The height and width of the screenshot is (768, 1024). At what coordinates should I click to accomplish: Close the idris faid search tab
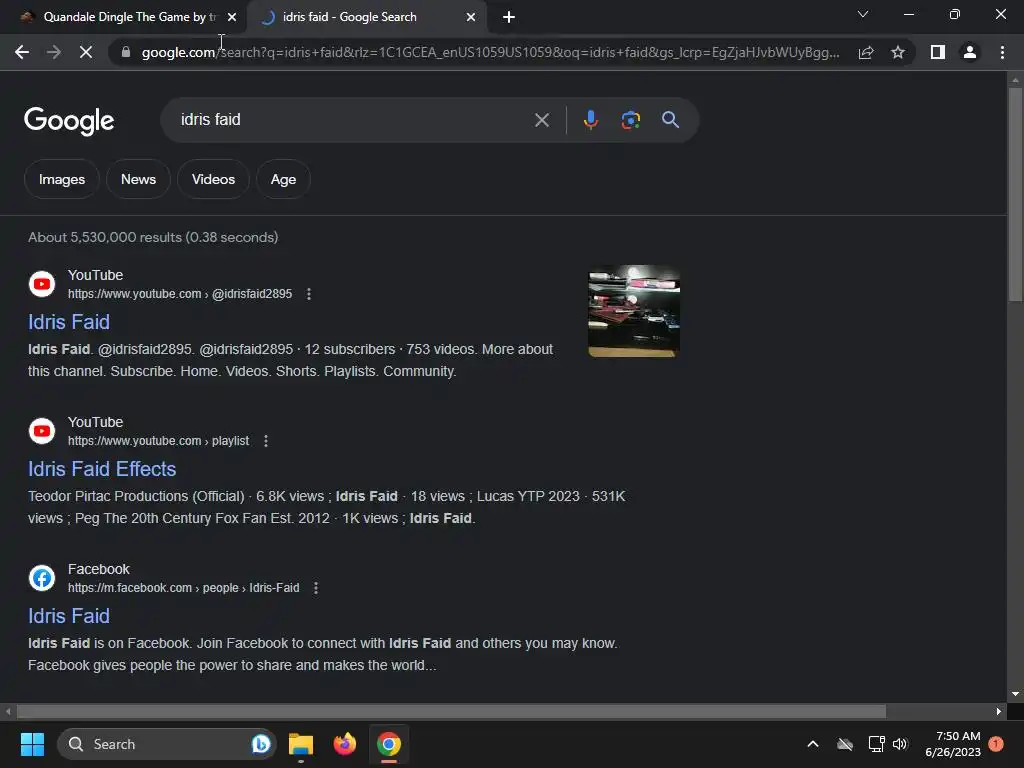471,17
